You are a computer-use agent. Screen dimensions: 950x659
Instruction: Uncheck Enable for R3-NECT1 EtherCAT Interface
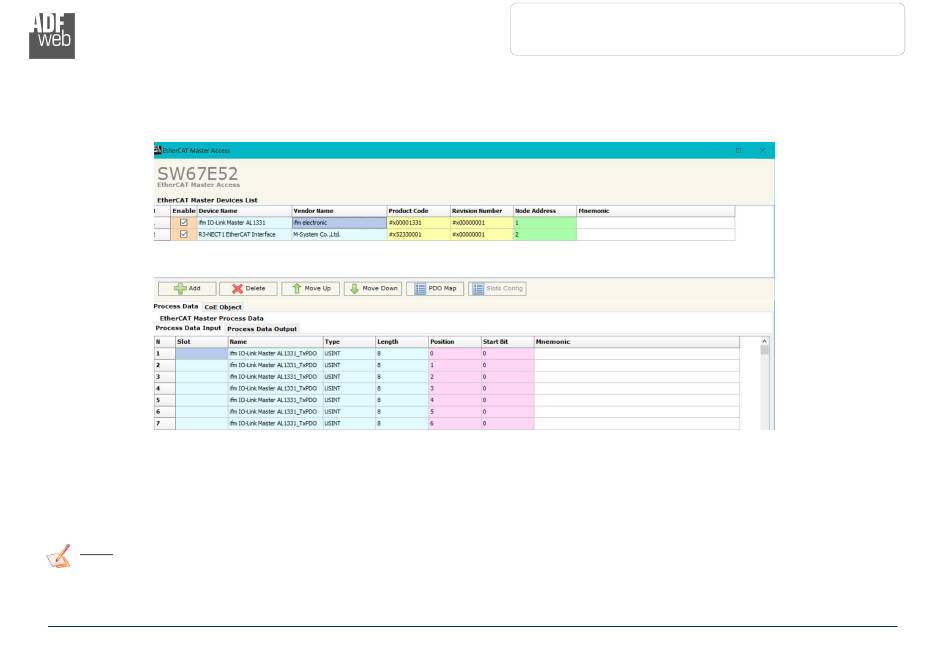pyautogui.click(x=183, y=234)
